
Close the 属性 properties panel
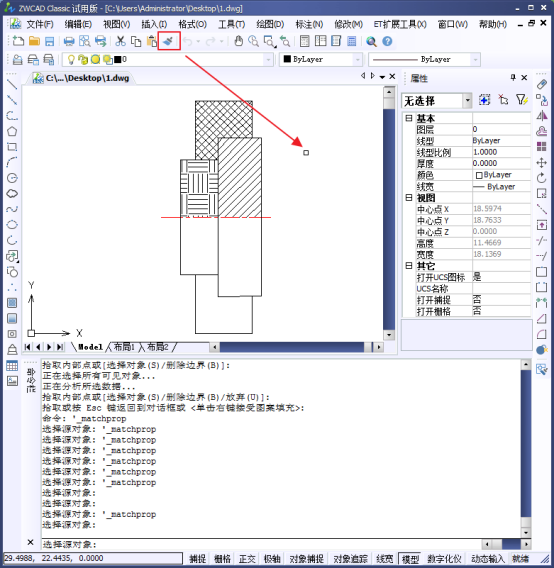524,78
